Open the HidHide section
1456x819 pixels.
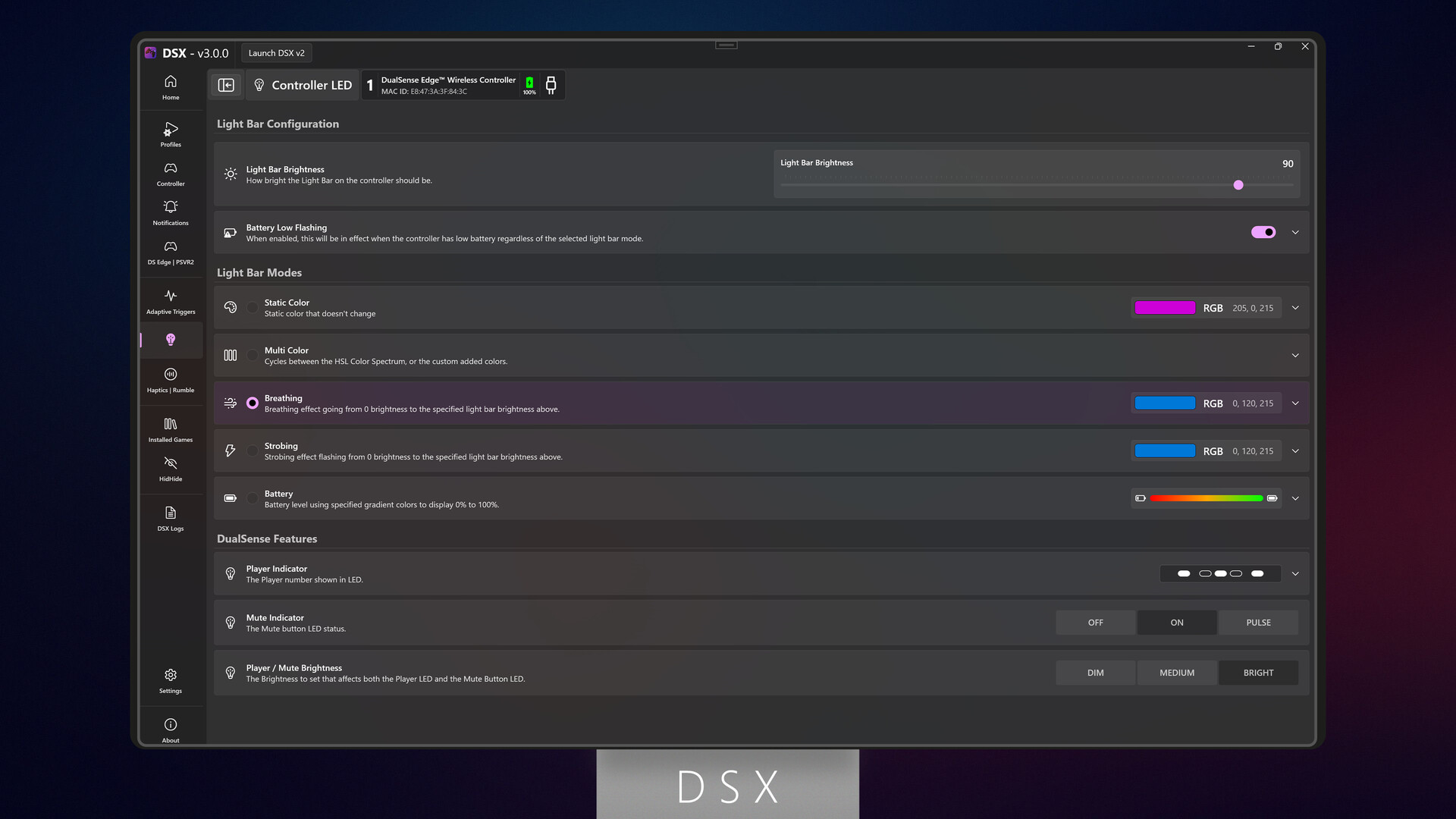(170, 469)
